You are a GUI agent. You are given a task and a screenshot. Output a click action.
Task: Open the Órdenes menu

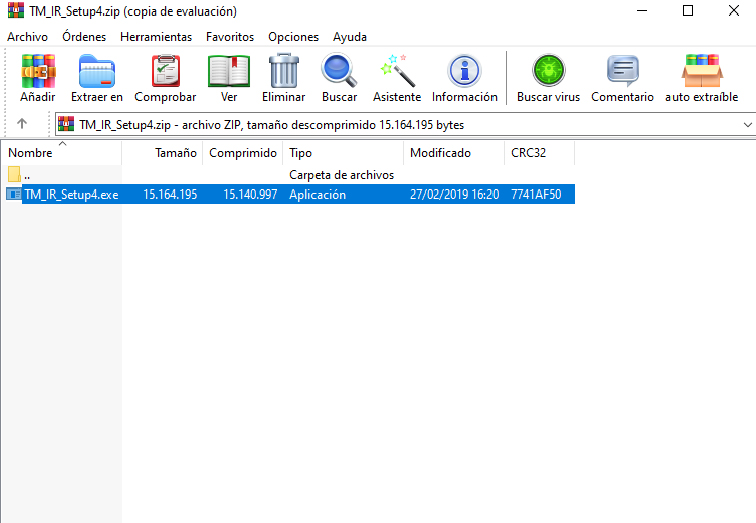pos(84,37)
